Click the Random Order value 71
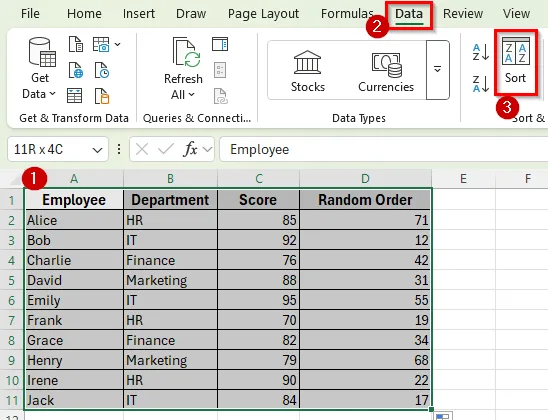Image resolution: width=548 pixels, height=420 pixels. (x=366, y=220)
